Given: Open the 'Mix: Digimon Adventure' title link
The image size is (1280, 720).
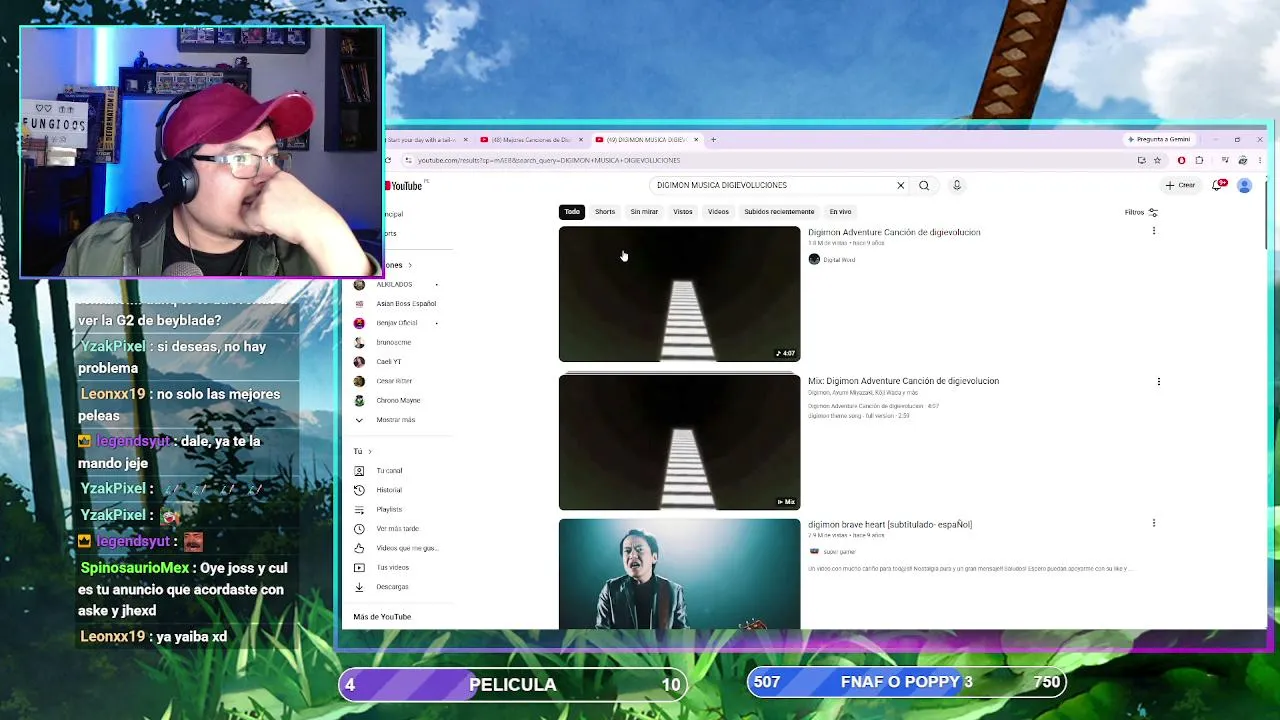Looking at the screenshot, I should pyautogui.click(x=903, y=381).
